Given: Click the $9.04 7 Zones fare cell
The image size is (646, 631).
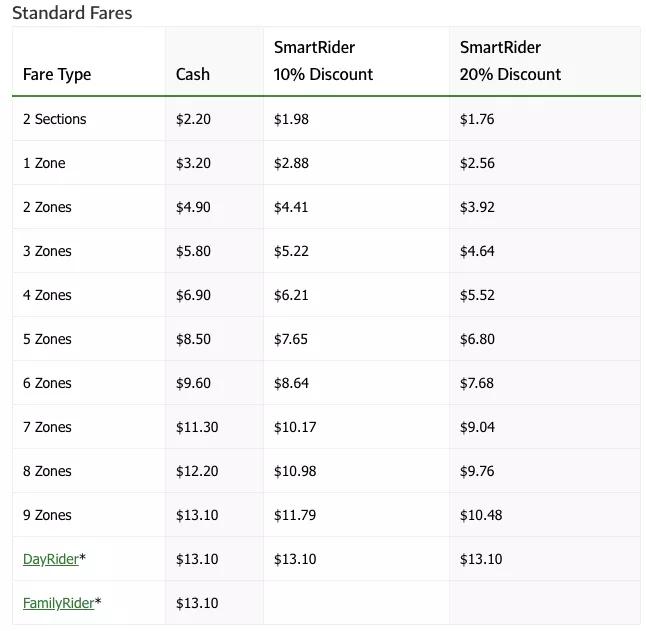Looking at the screenshot, I should click(477, 427).
